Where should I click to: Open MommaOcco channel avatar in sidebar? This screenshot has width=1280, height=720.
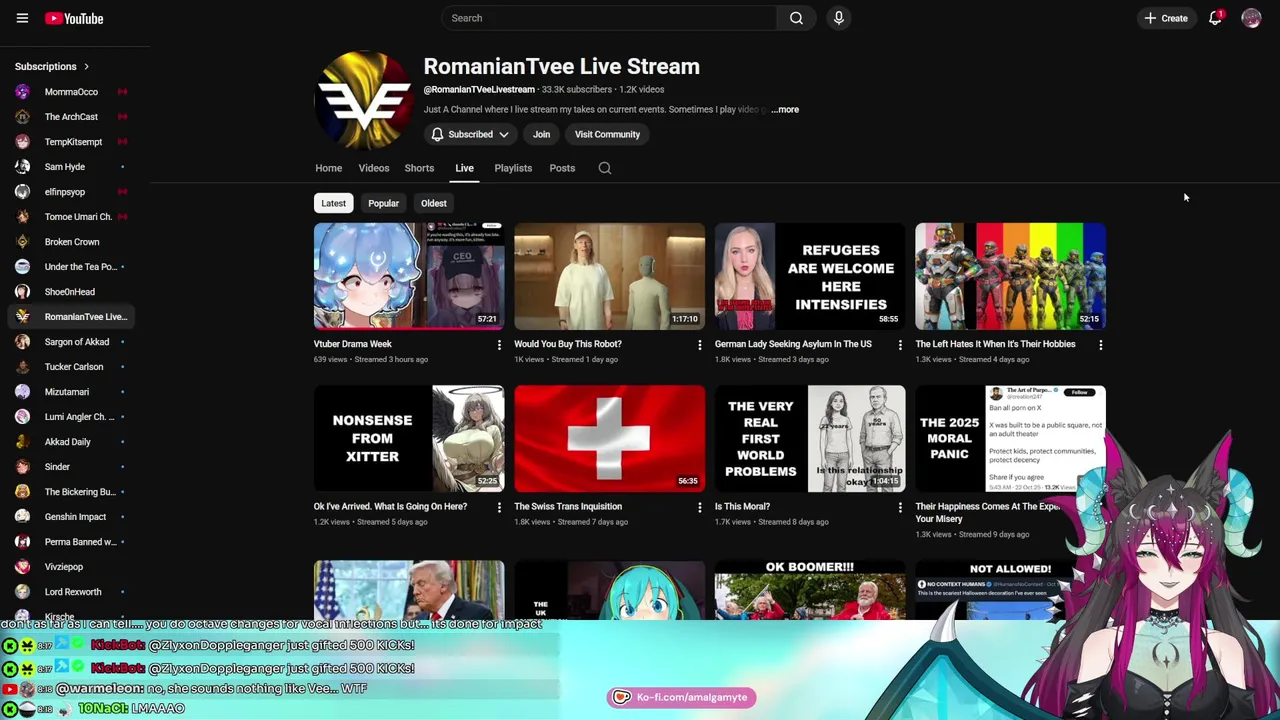pos(22,92)
